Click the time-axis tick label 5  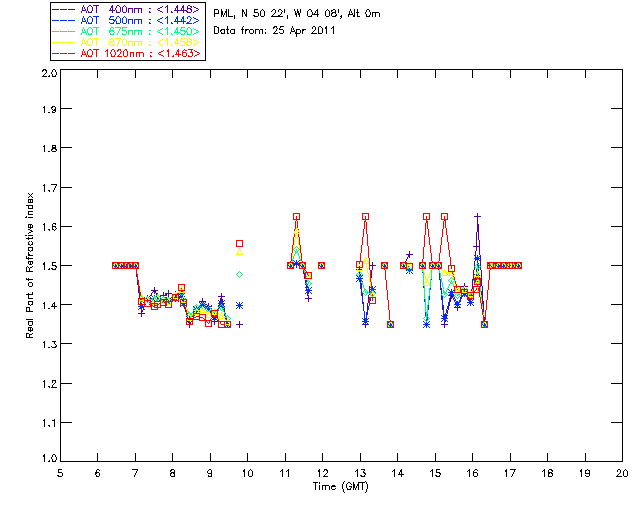[60, 473]
